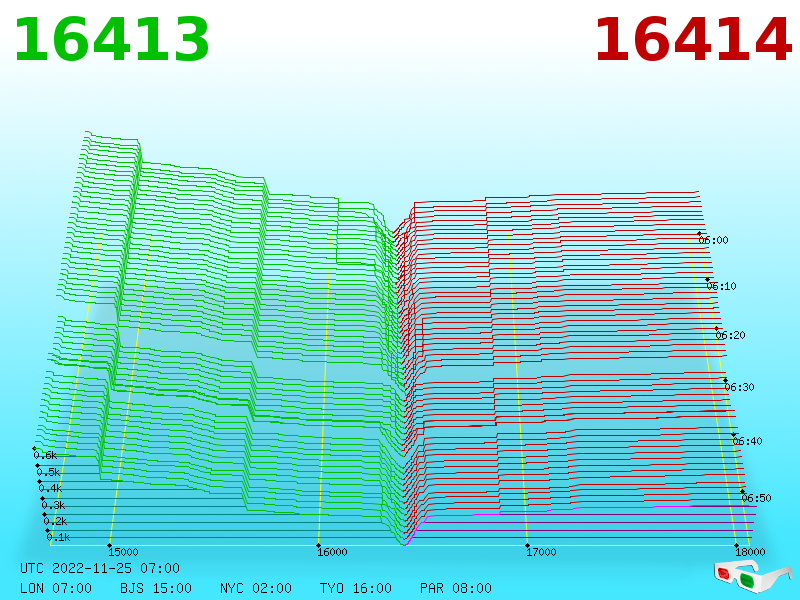800x600 pixels.
Task: Click the TYO 16:00 clock
Action: click(356, 588)
